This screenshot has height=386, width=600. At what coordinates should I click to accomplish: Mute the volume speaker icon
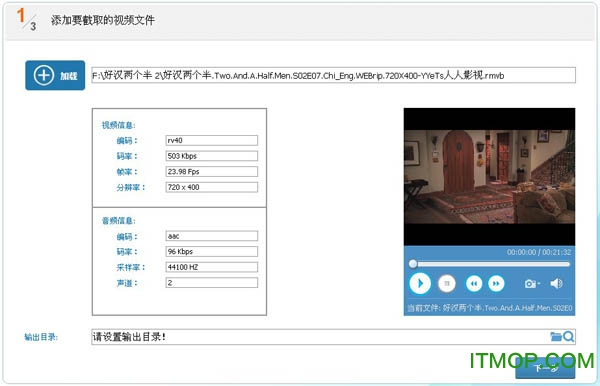(x=556, y=283)
